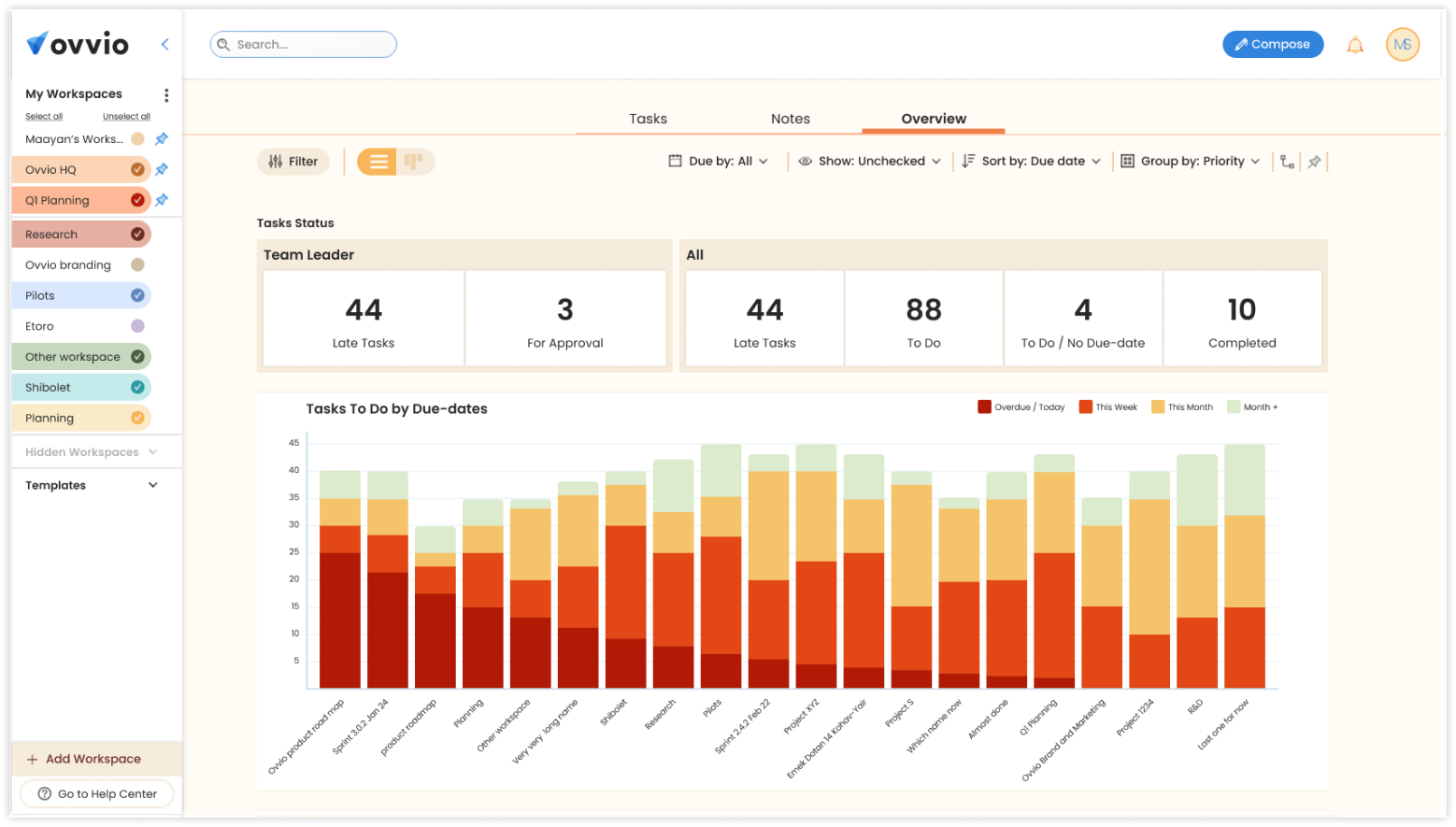Click Overdue / Today legend swatch

click(984, 406)
